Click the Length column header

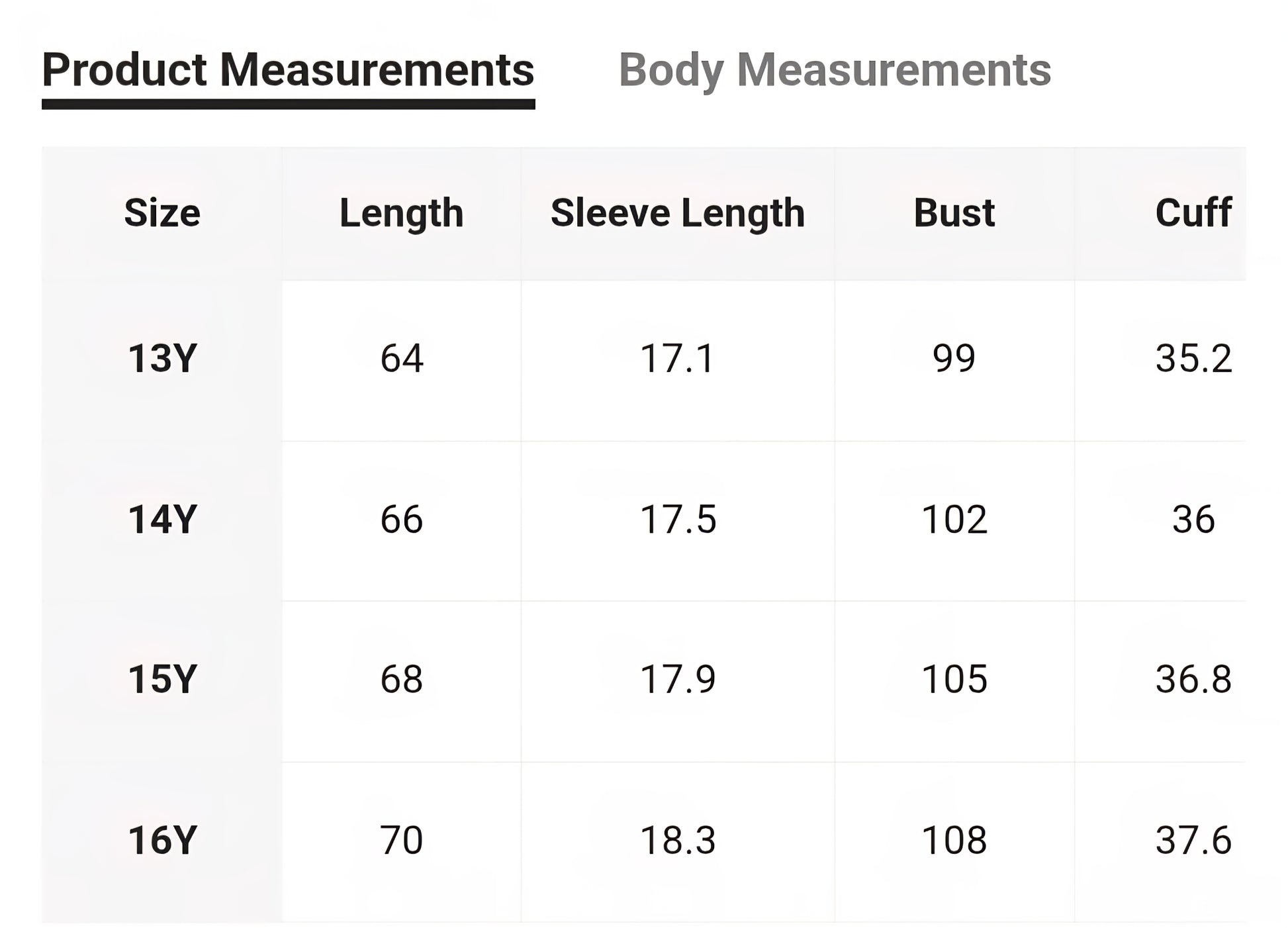pos(401,213)
